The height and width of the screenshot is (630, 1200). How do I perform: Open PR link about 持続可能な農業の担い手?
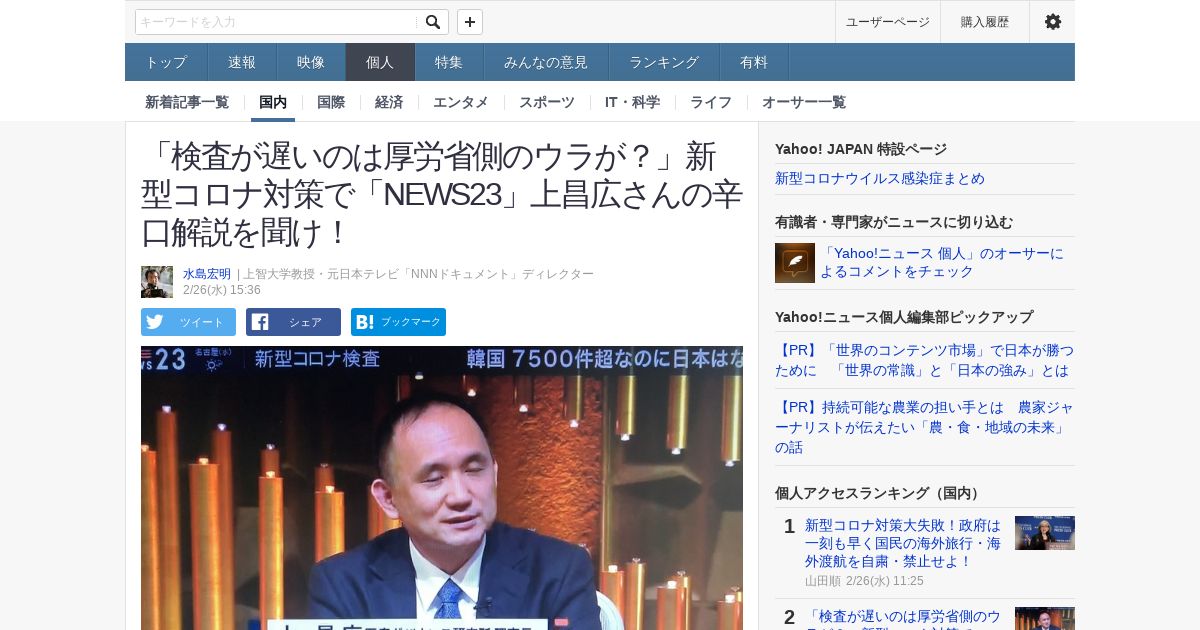coord(924,427)
